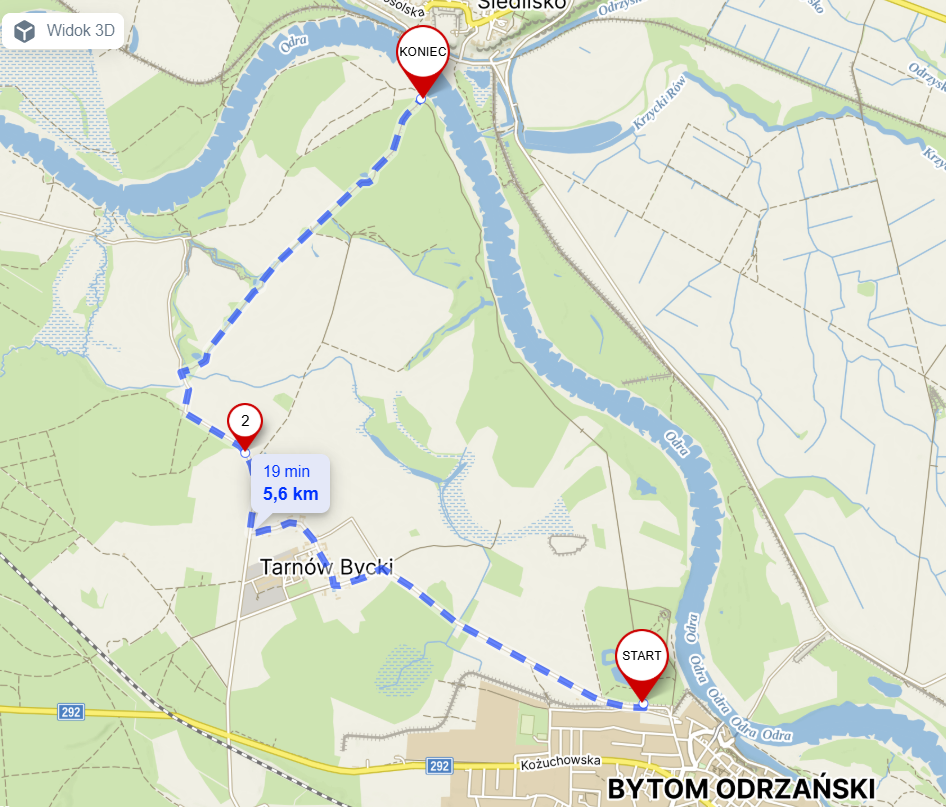Click the BYTOM ODRZAŃSKI town label
Screen dimensions: 946x807
pyautogui.click(x=741, y=788)
